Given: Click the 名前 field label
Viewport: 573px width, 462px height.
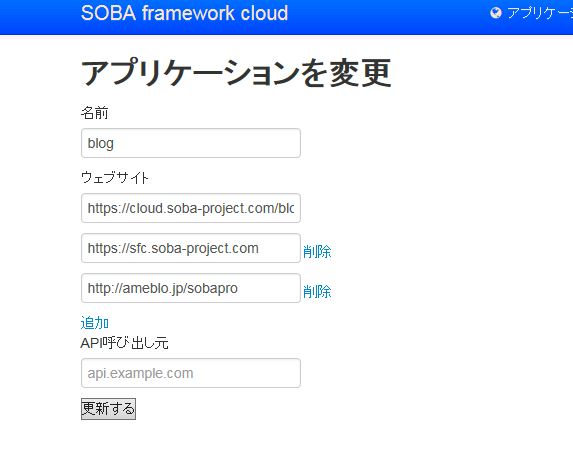Looking at the screenshot, I should point(95,113).
